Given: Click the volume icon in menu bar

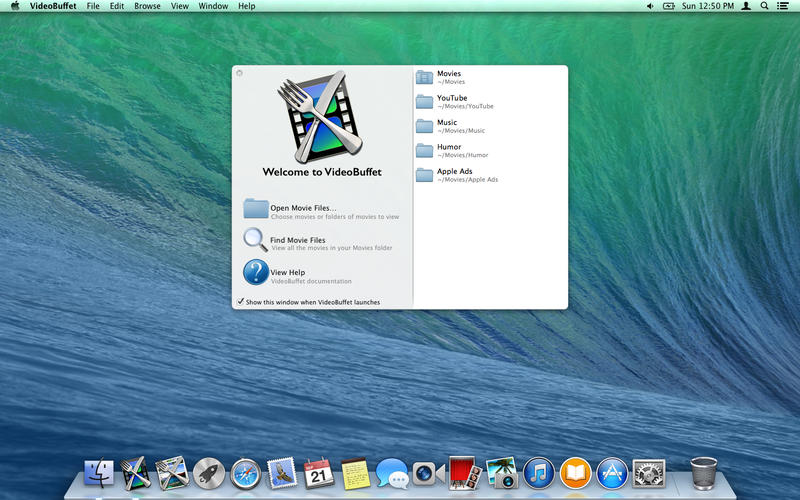Looking at the screenshot, I should [x=650, y=6].
